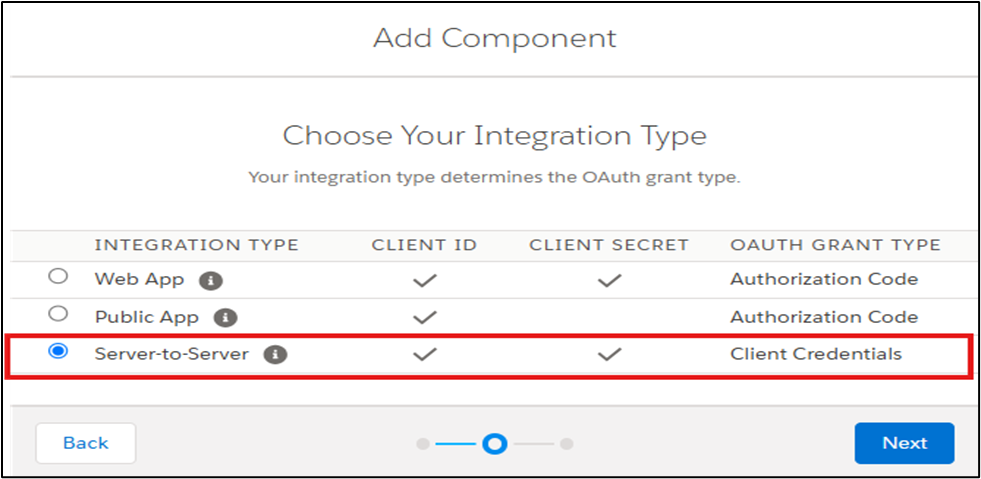
Task: Select the Web App radio button
Action: (x=58, y=276)
